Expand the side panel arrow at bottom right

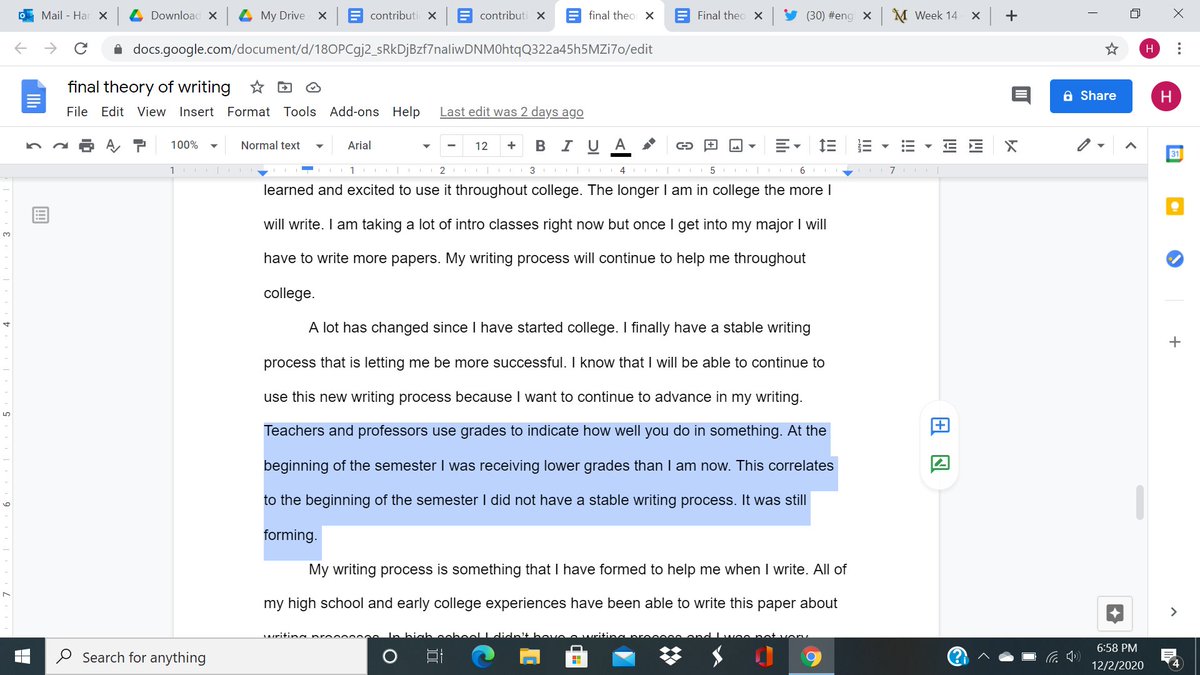point(1175,612)
